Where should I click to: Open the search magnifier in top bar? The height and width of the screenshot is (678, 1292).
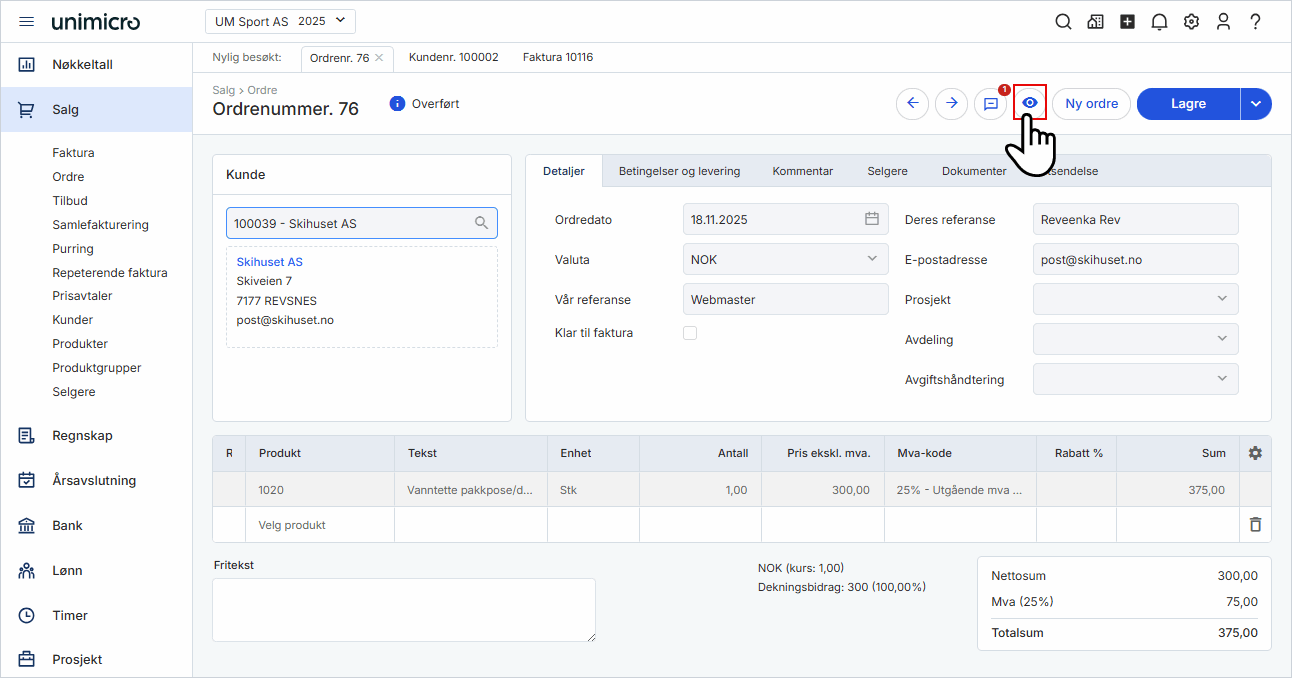(1063, 22)
